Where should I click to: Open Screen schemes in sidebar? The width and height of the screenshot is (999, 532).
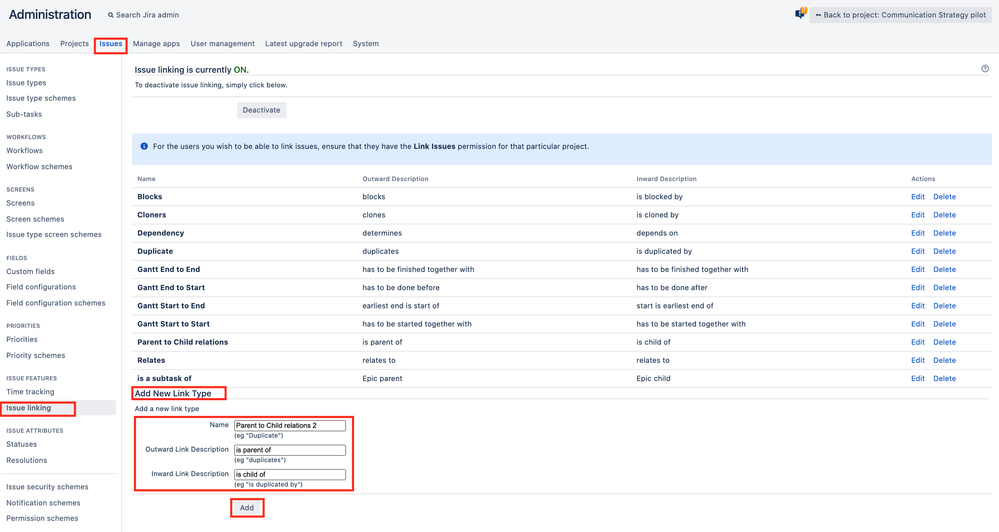coord(35,219)
